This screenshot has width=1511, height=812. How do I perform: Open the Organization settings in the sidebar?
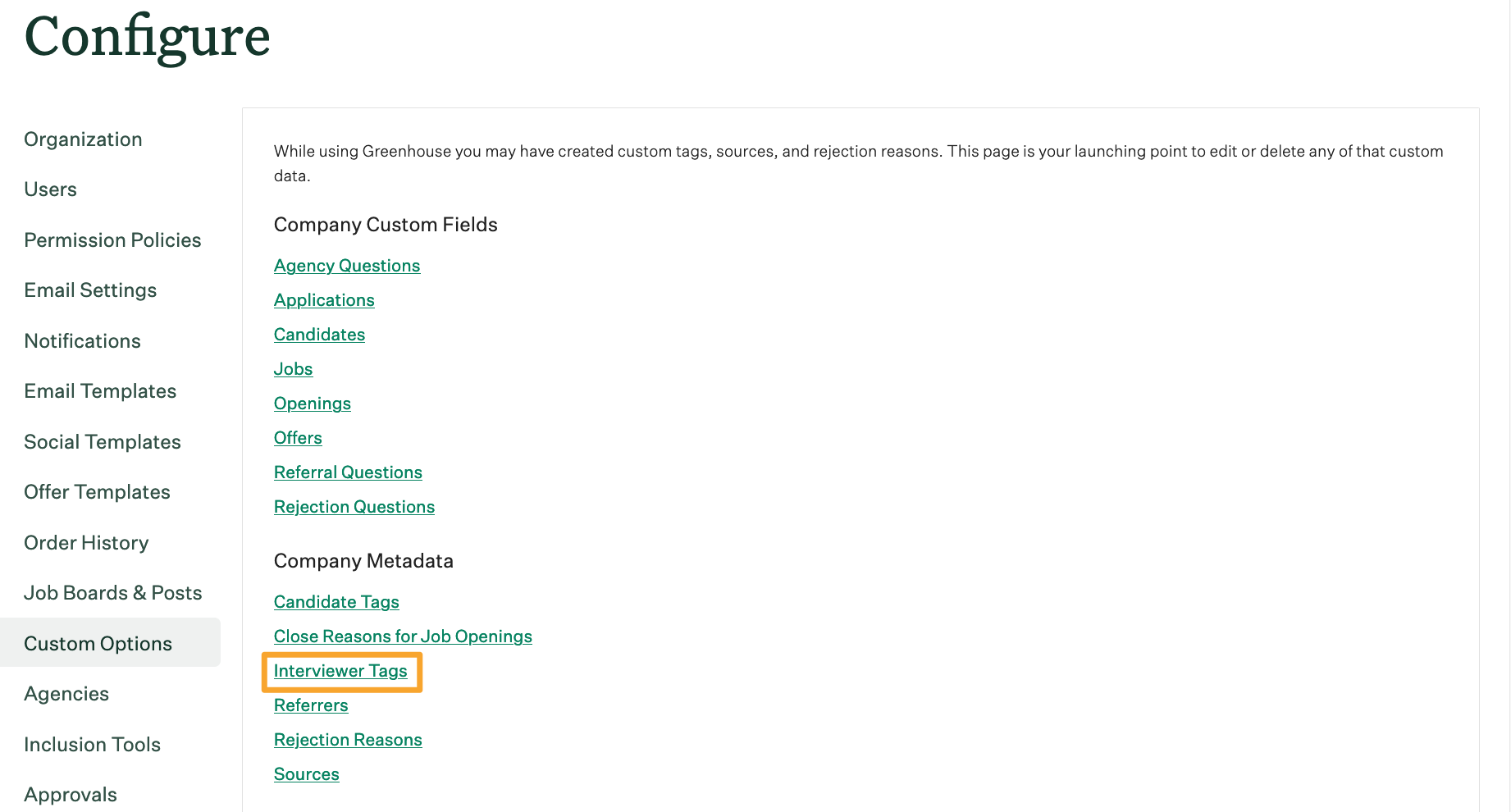pos(83,139)
